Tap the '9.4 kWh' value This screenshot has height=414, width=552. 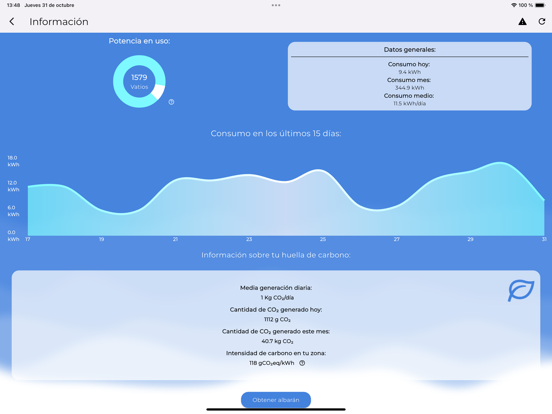(409, 72)
